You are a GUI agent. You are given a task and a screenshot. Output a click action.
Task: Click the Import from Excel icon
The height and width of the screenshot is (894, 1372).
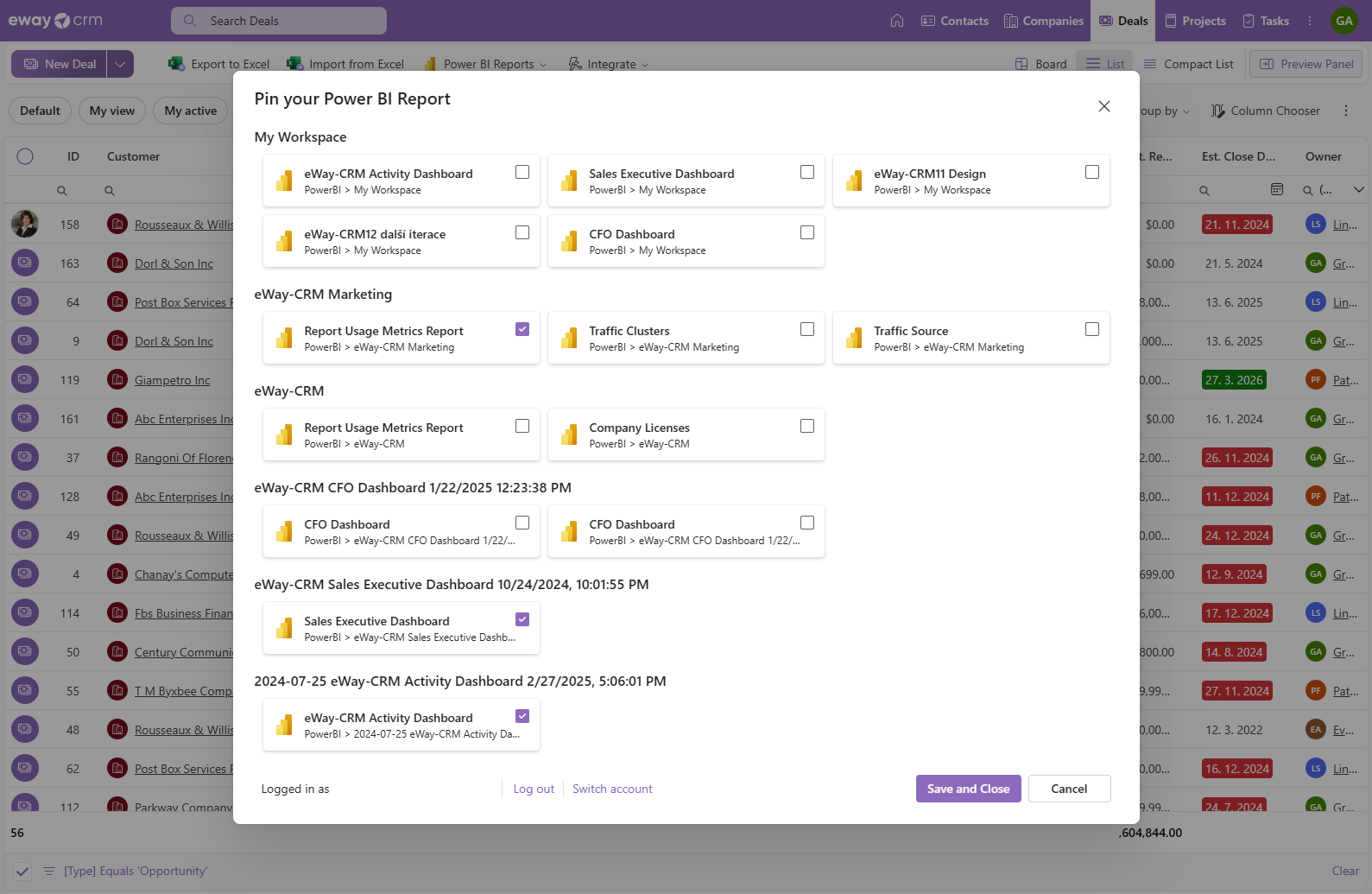click(294, 64)
